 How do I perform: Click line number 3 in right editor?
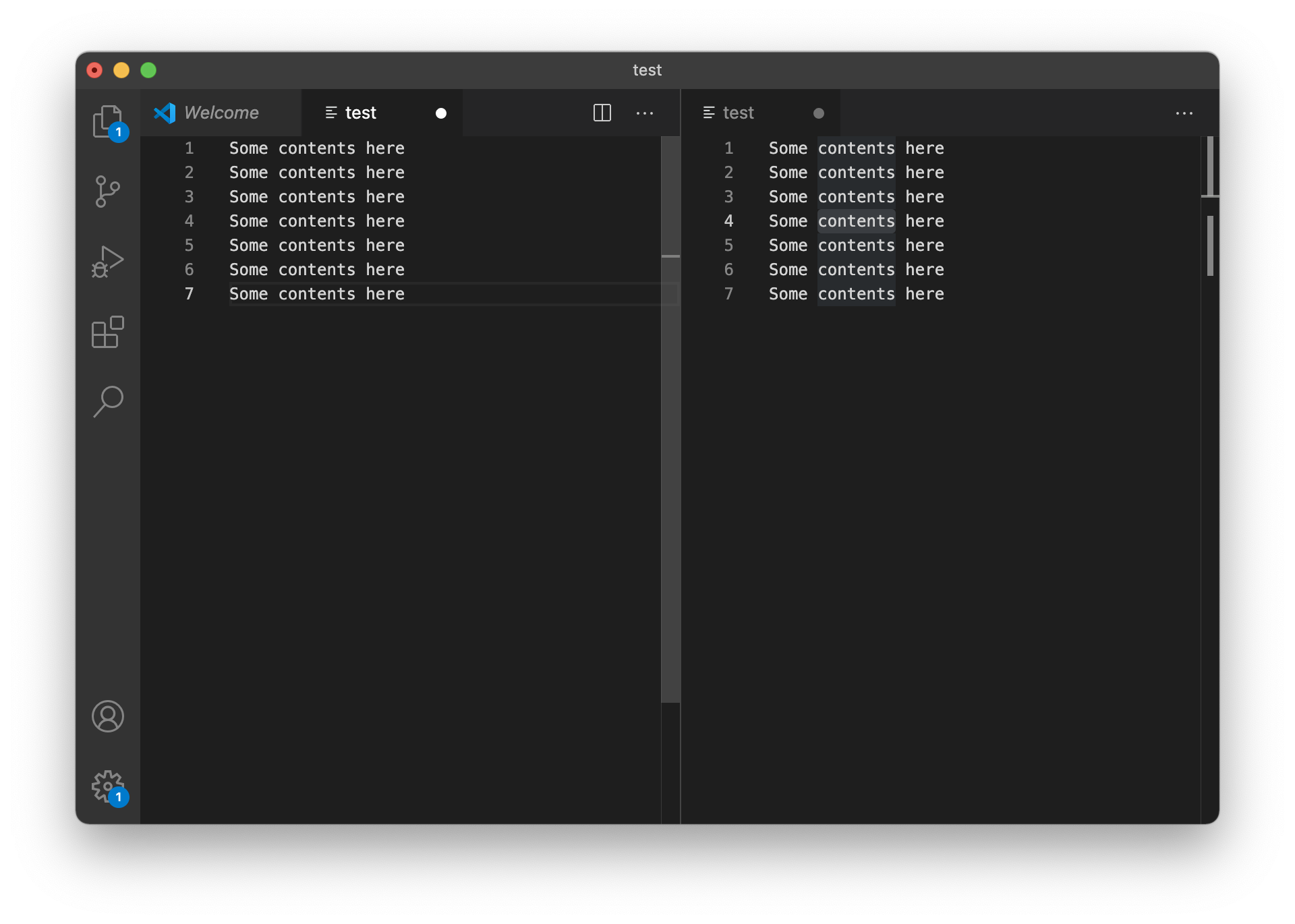729,197
